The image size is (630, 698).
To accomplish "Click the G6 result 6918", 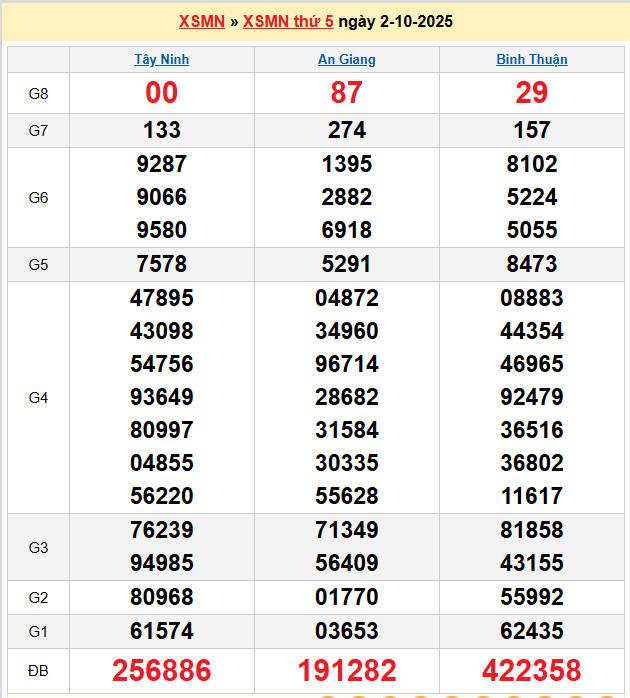I will point(347,230).
